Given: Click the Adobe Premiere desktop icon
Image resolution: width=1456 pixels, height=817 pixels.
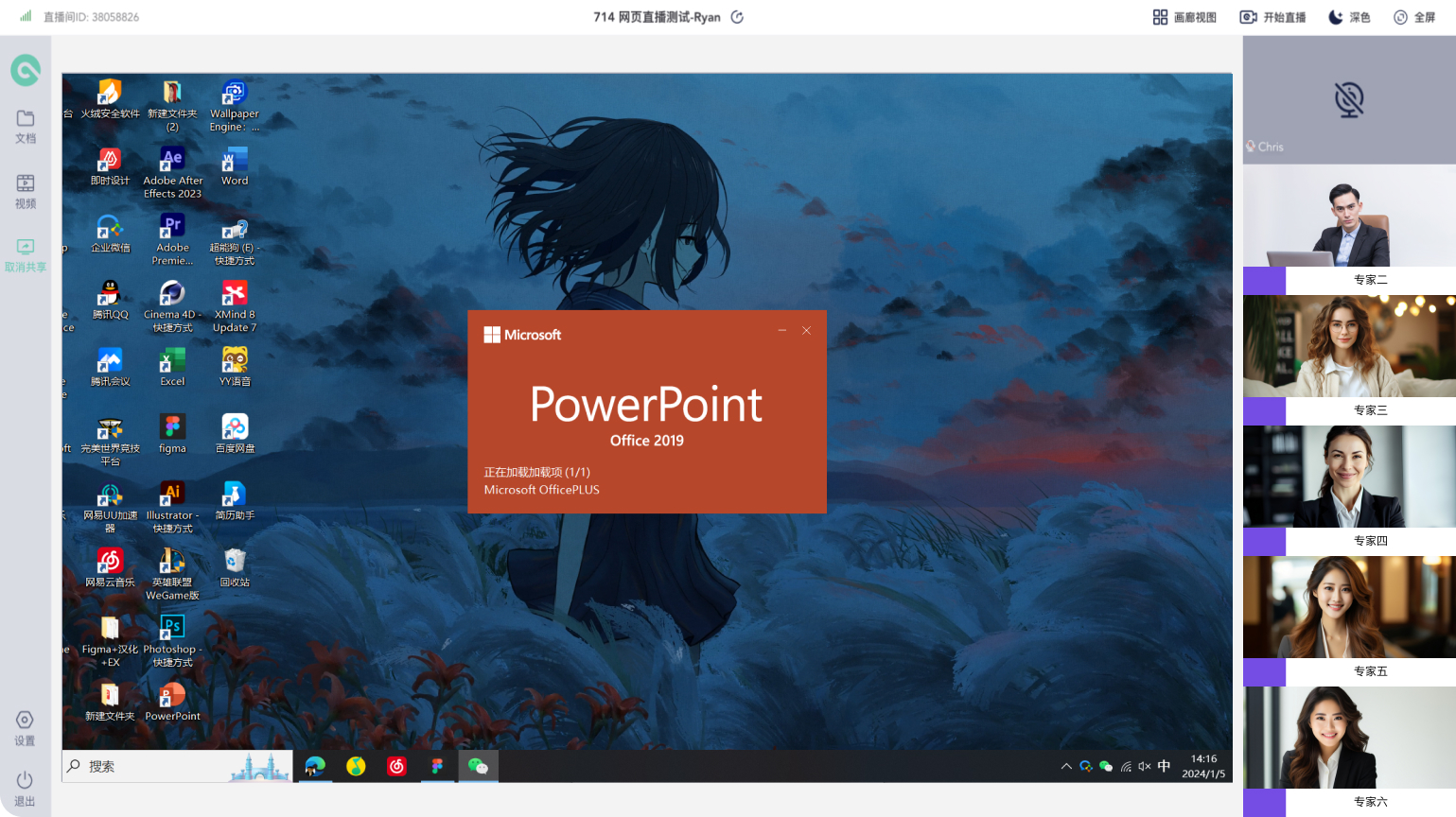Looking at the screenshot, I should tap(172, 239).
